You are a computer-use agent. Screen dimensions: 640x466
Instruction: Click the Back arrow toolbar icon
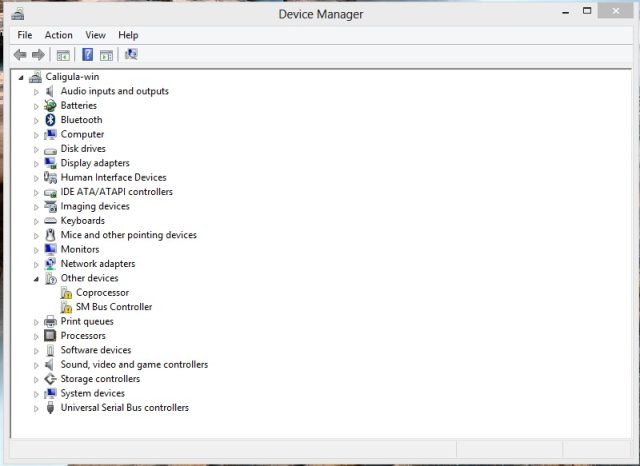coord(20,55)
